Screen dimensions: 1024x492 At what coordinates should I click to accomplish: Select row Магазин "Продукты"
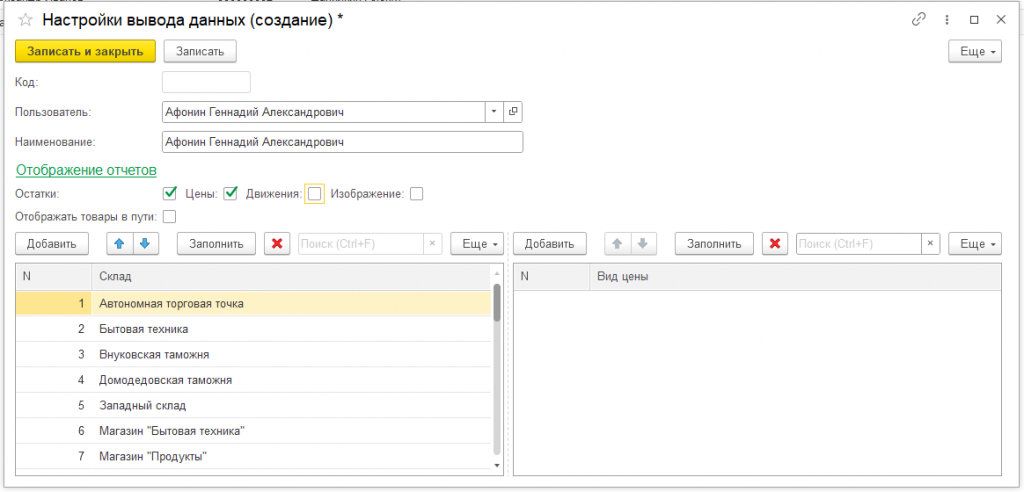tap(253, 456)
